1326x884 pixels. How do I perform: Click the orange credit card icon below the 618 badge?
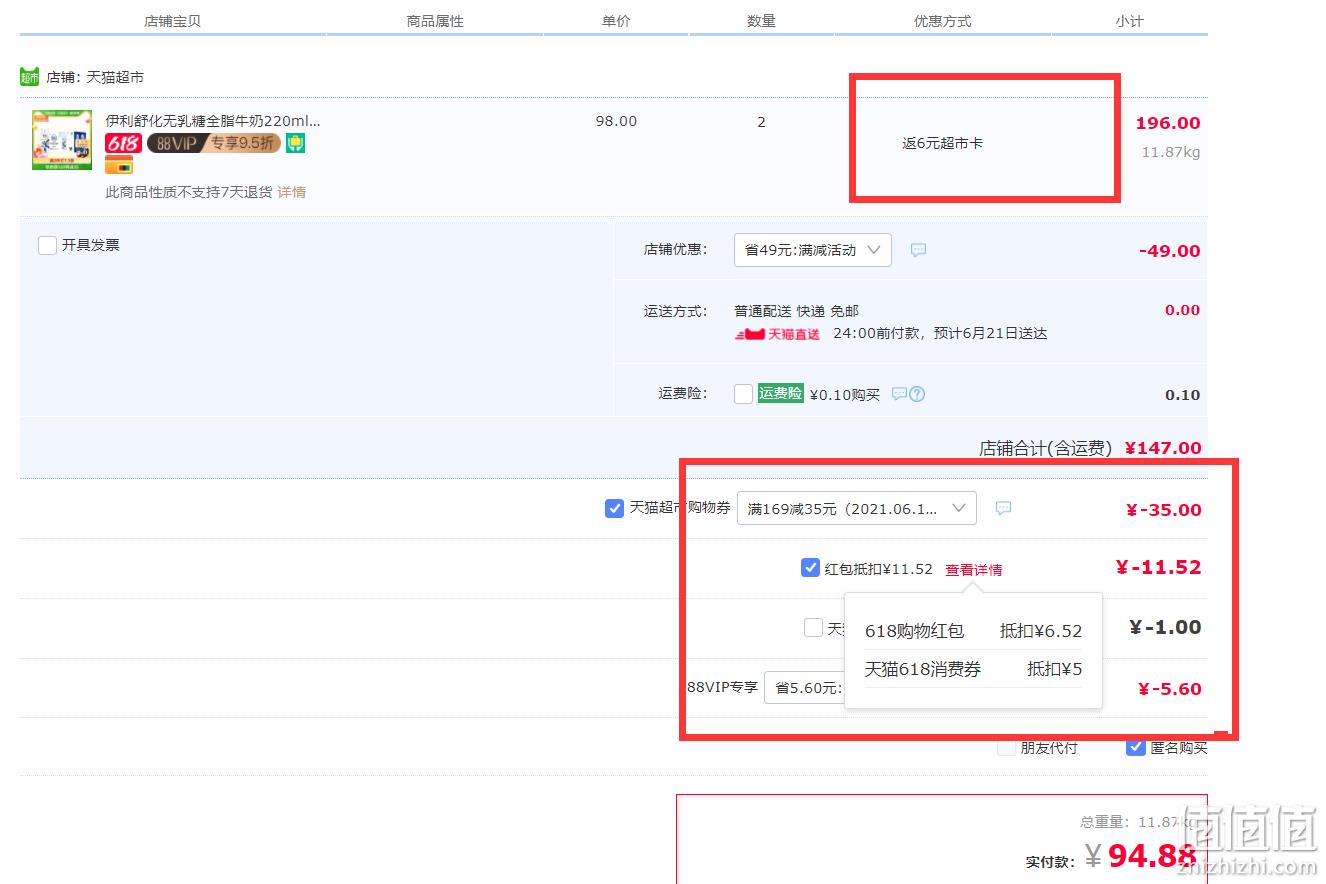119,165
